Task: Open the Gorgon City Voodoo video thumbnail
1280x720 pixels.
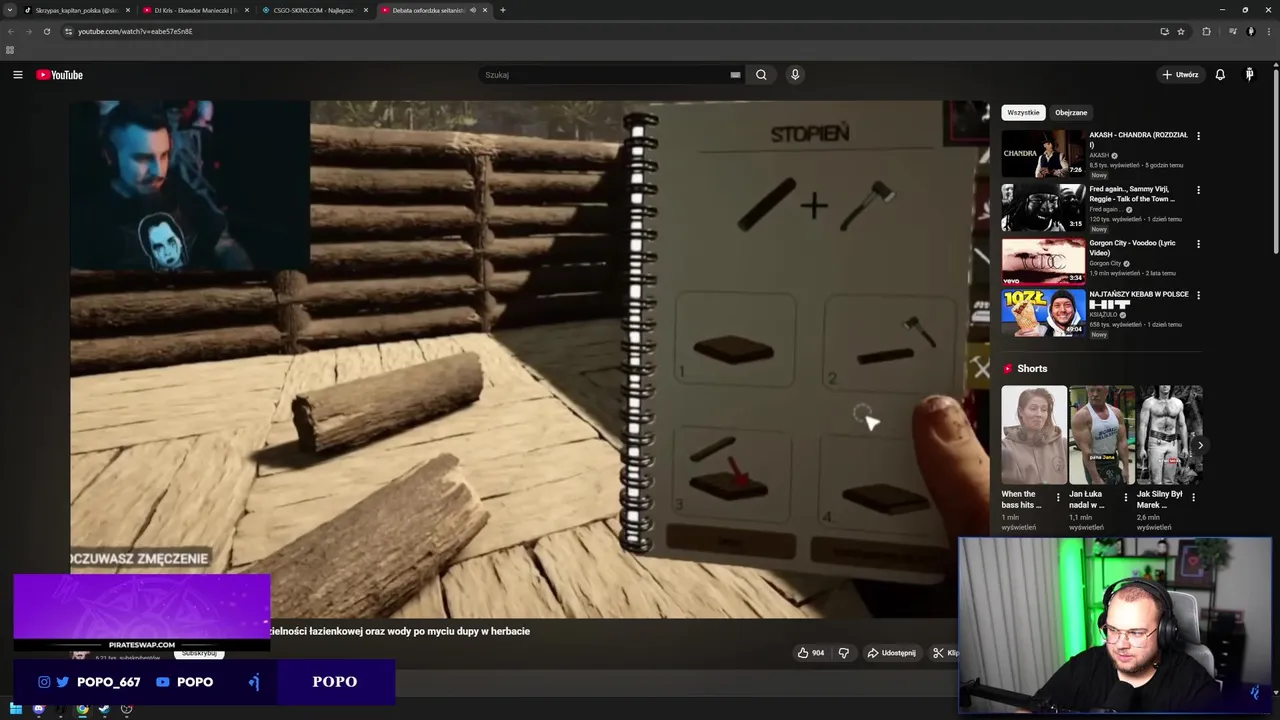Action: pos(1043,261)
